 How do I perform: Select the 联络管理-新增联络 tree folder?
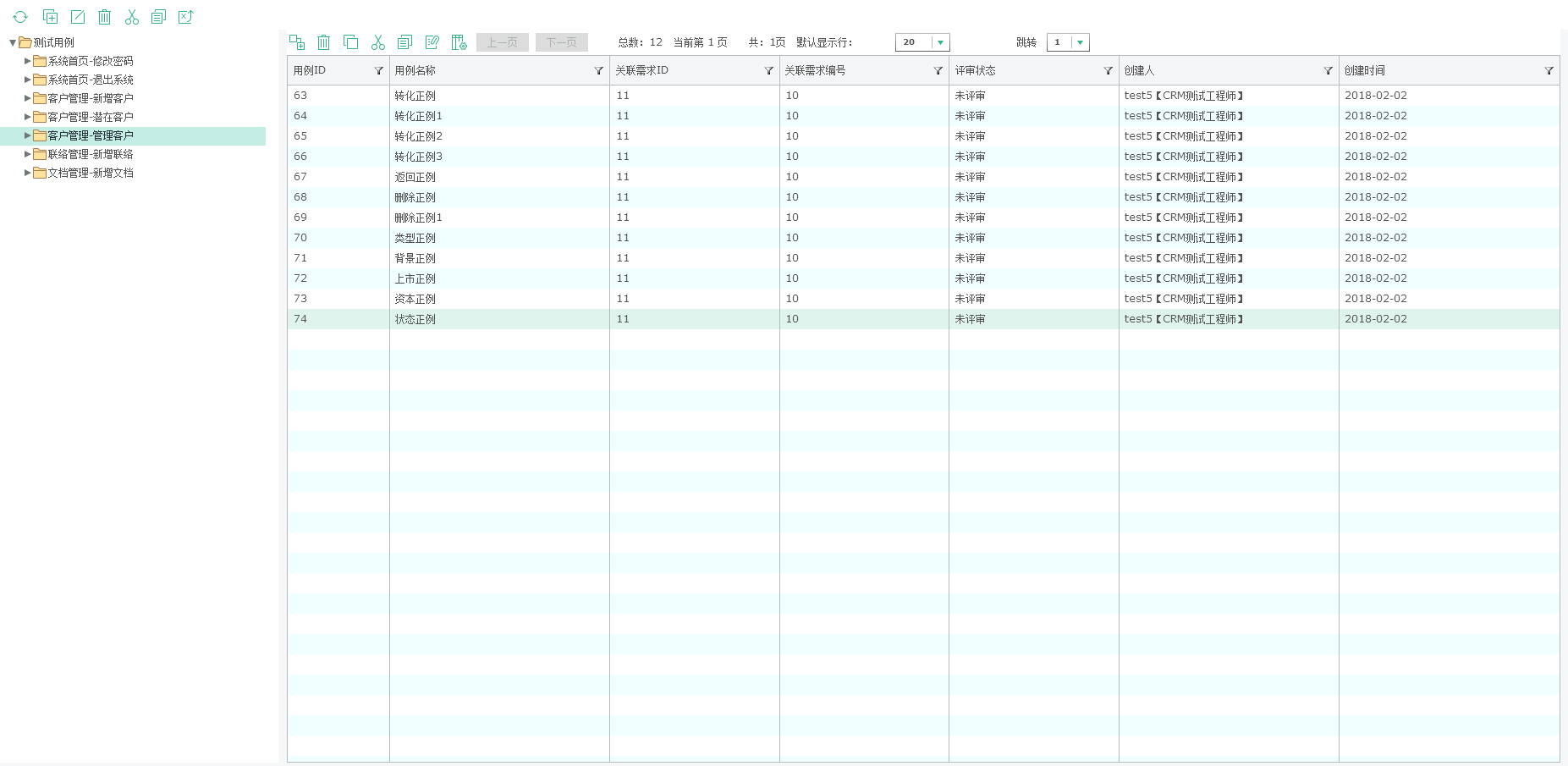pyautogui.click(x=90, y=154)
